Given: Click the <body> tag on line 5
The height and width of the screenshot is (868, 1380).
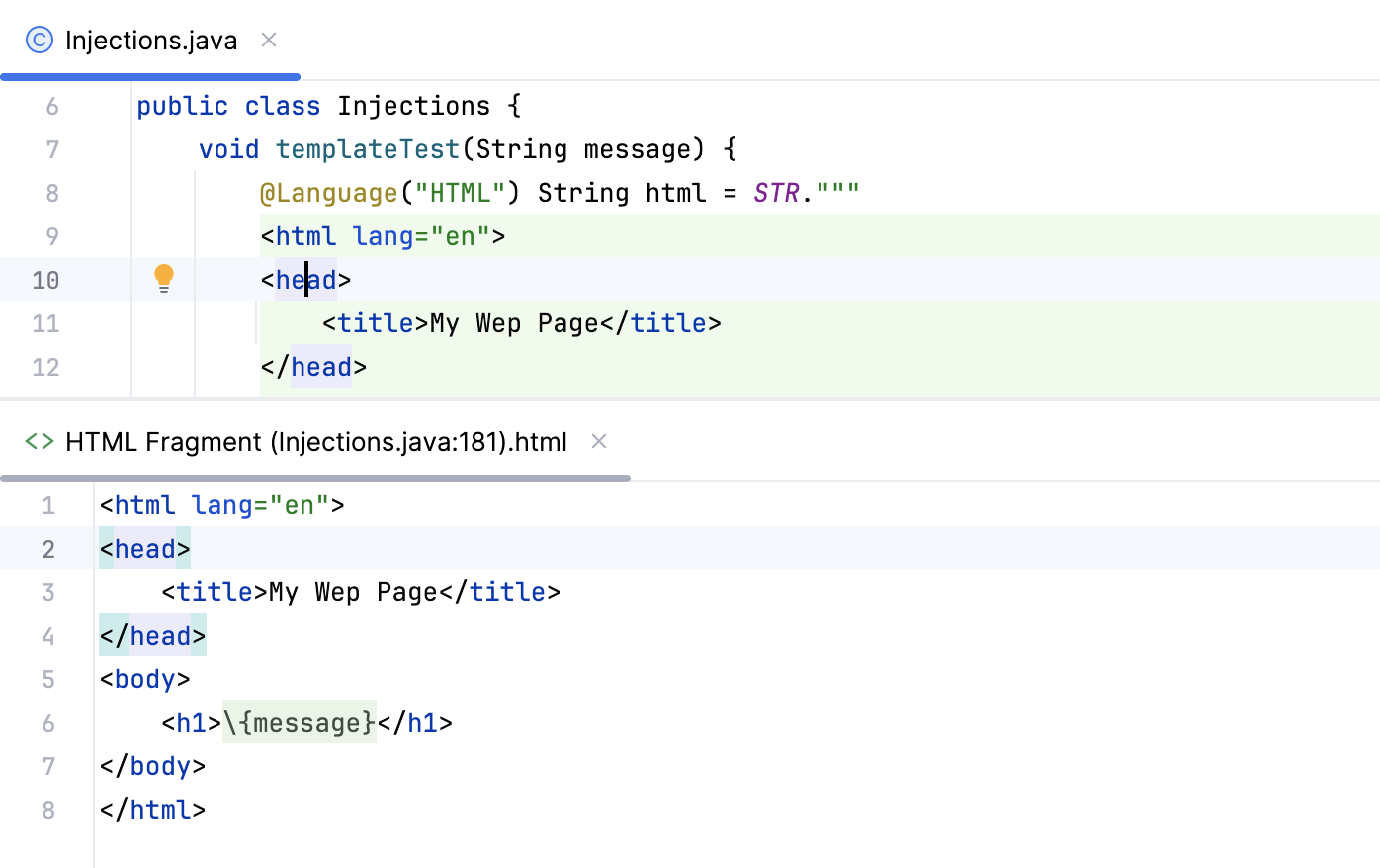Looking at the screenshot, I should pos(144,679).
